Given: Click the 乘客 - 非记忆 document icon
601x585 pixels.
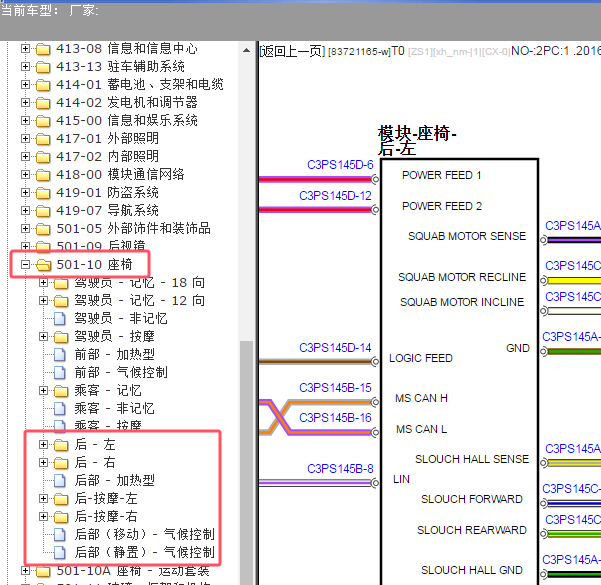Looking at the screenshot, I should click(x=60, y=409).
